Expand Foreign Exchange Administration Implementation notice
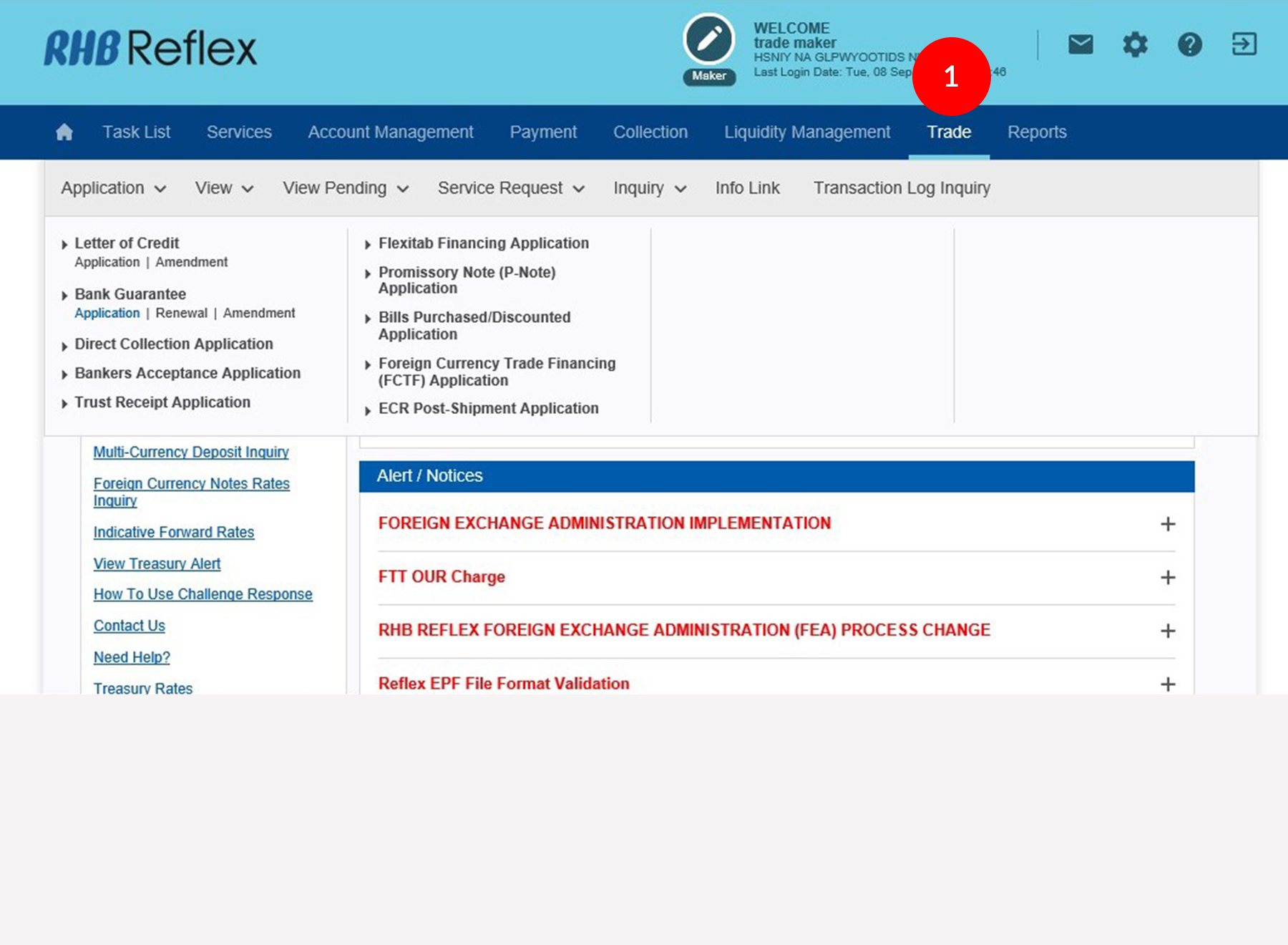Viewport: 1288px width, 945px height. 1167,524
